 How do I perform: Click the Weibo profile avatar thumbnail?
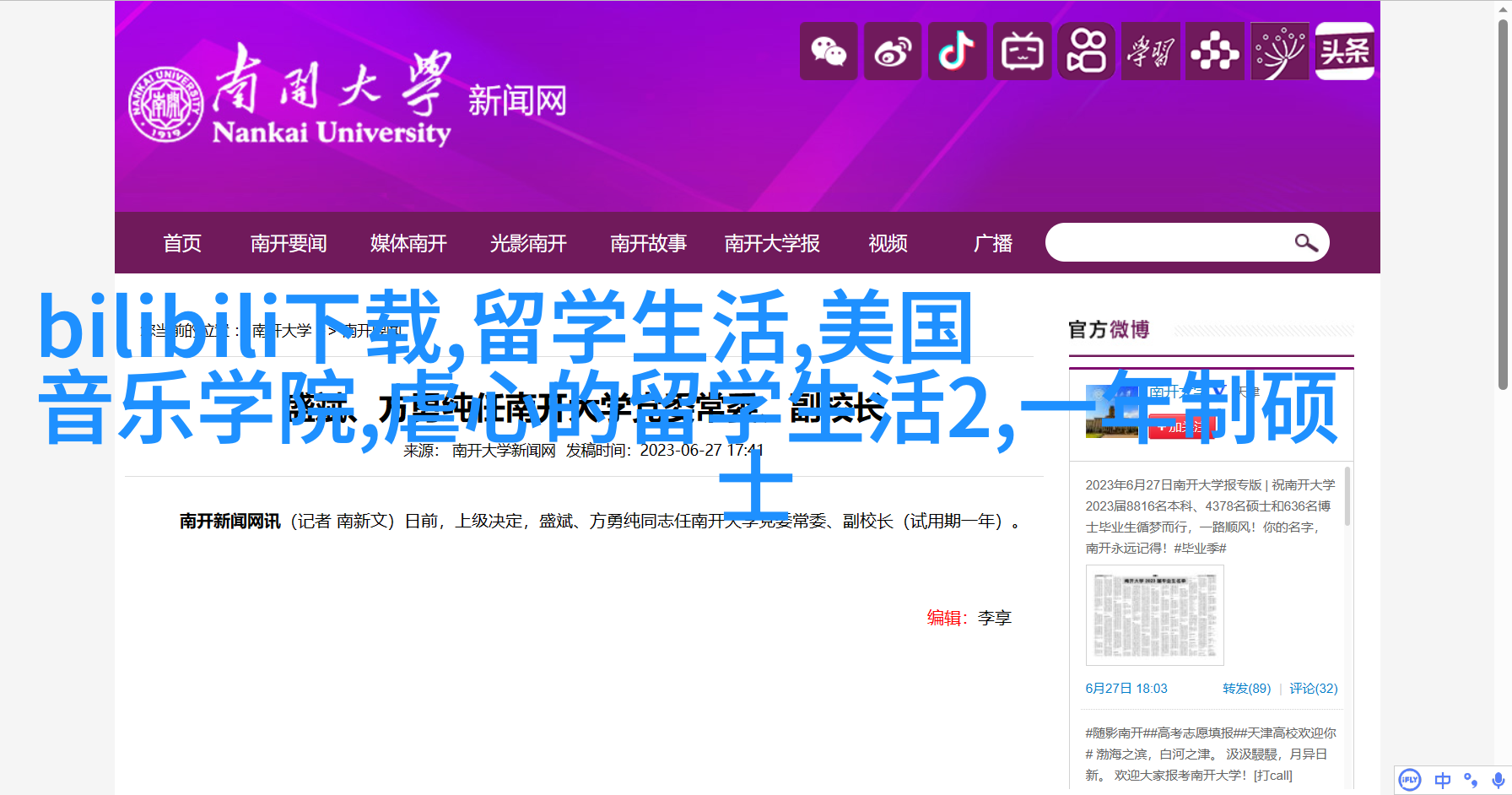pos(1112,412)
